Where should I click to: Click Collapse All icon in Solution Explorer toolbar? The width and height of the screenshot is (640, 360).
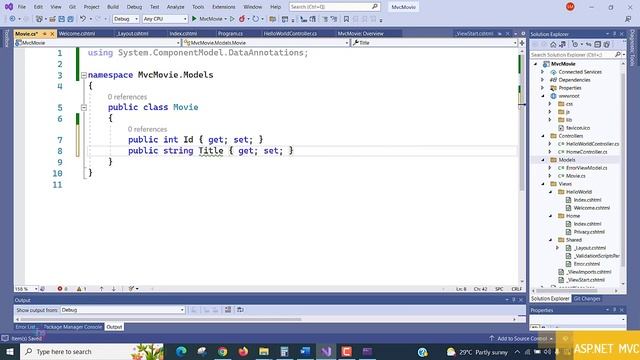598,44
